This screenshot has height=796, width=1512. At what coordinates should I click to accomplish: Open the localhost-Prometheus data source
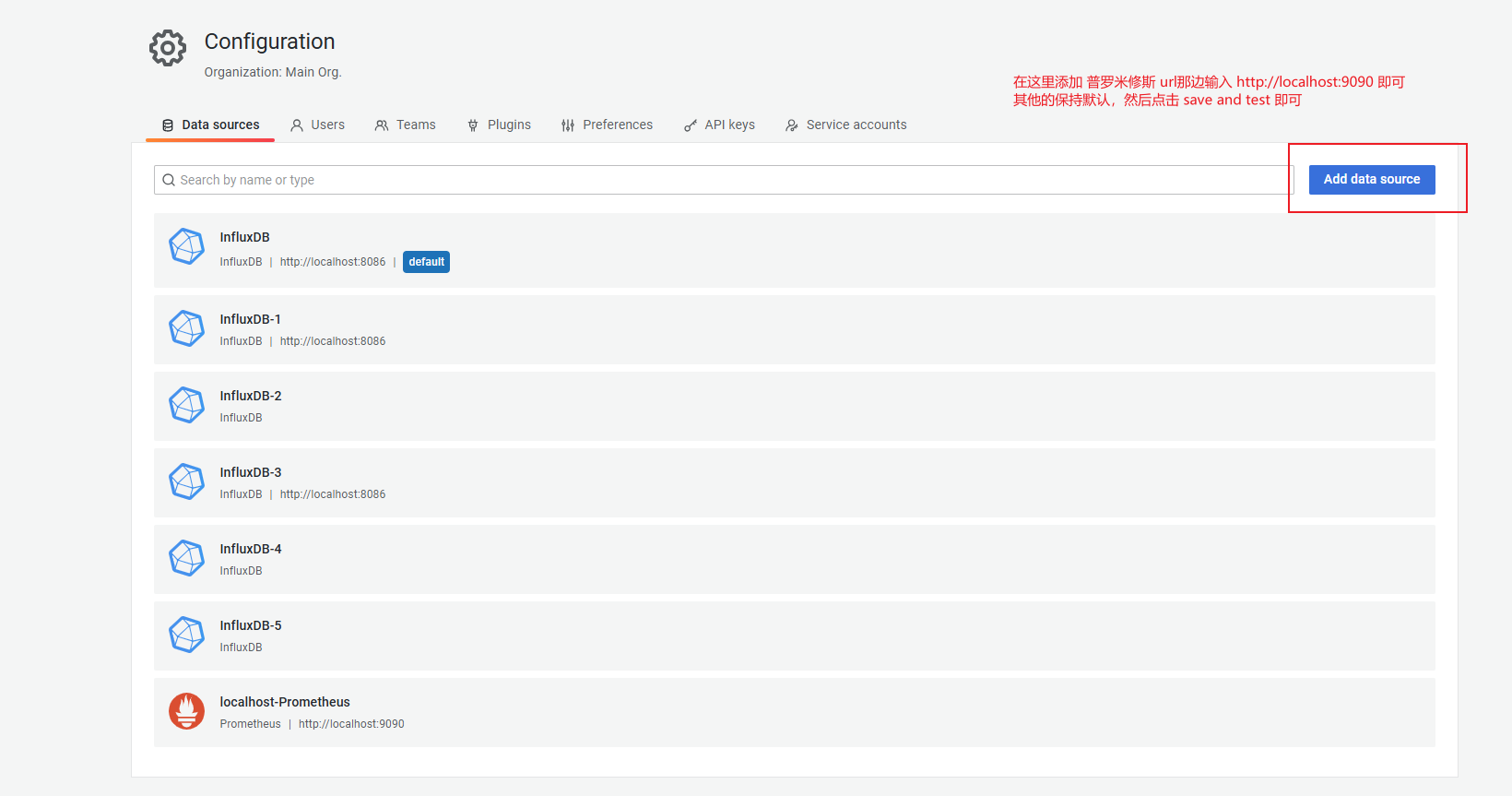point(795,712)
